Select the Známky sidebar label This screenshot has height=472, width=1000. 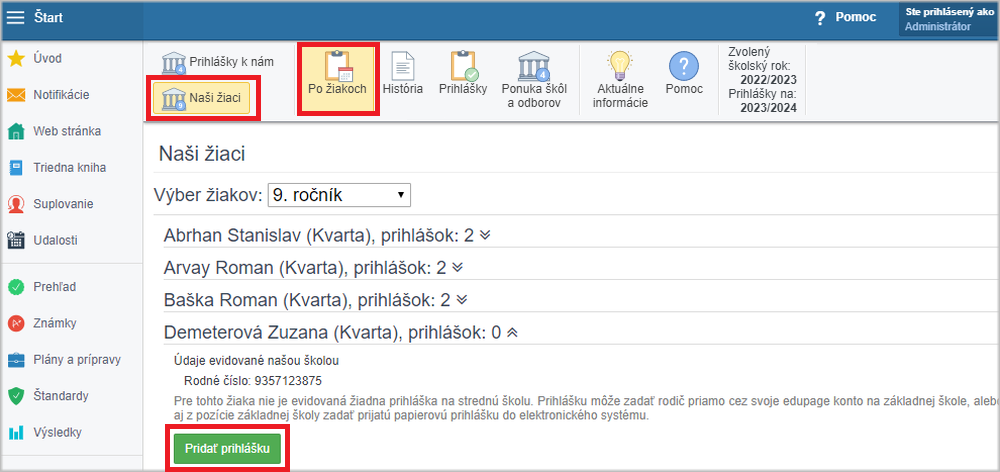pos(55,323)
